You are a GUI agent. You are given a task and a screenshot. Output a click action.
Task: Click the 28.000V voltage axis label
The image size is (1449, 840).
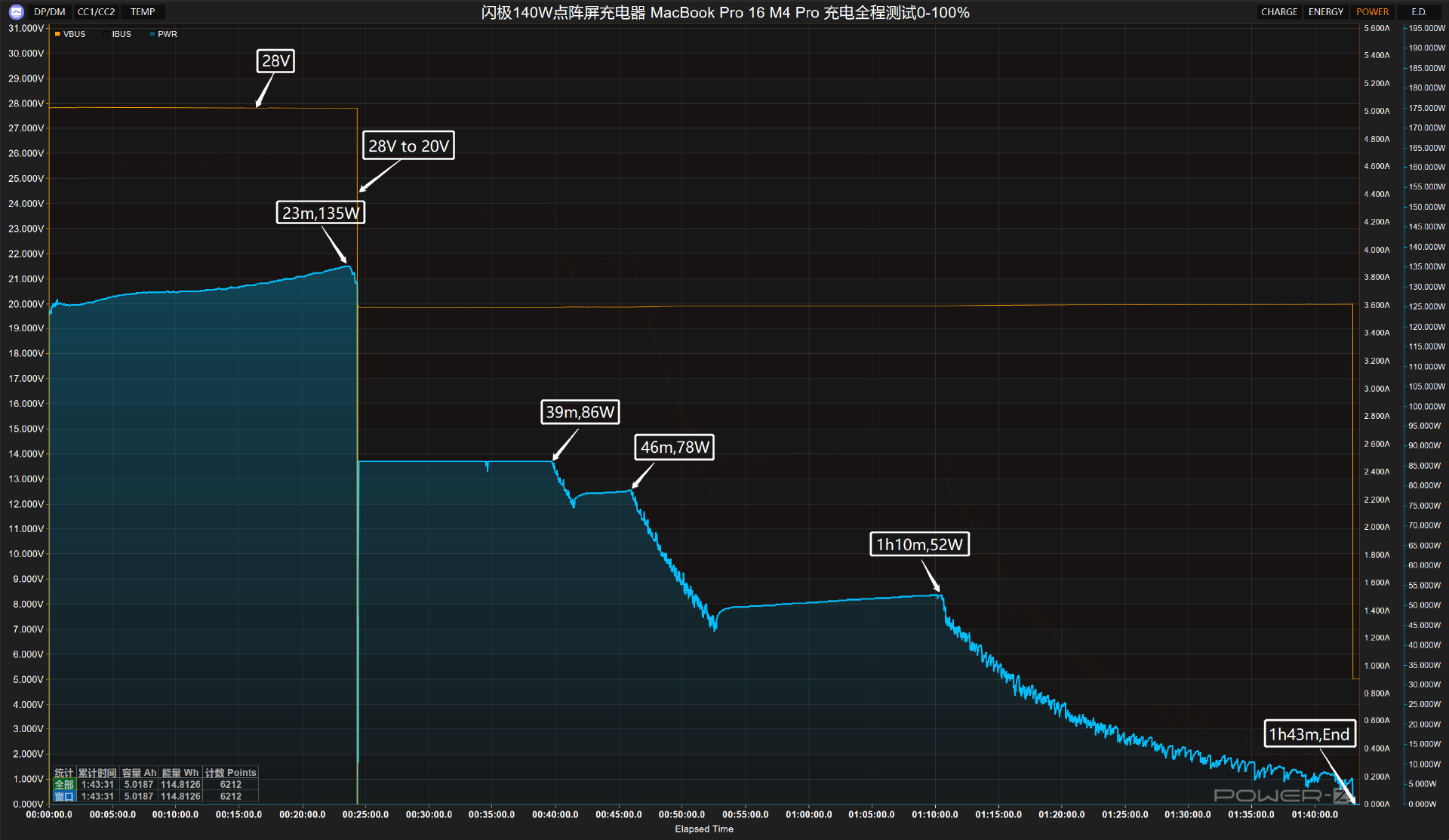click(x=26, y=103)
